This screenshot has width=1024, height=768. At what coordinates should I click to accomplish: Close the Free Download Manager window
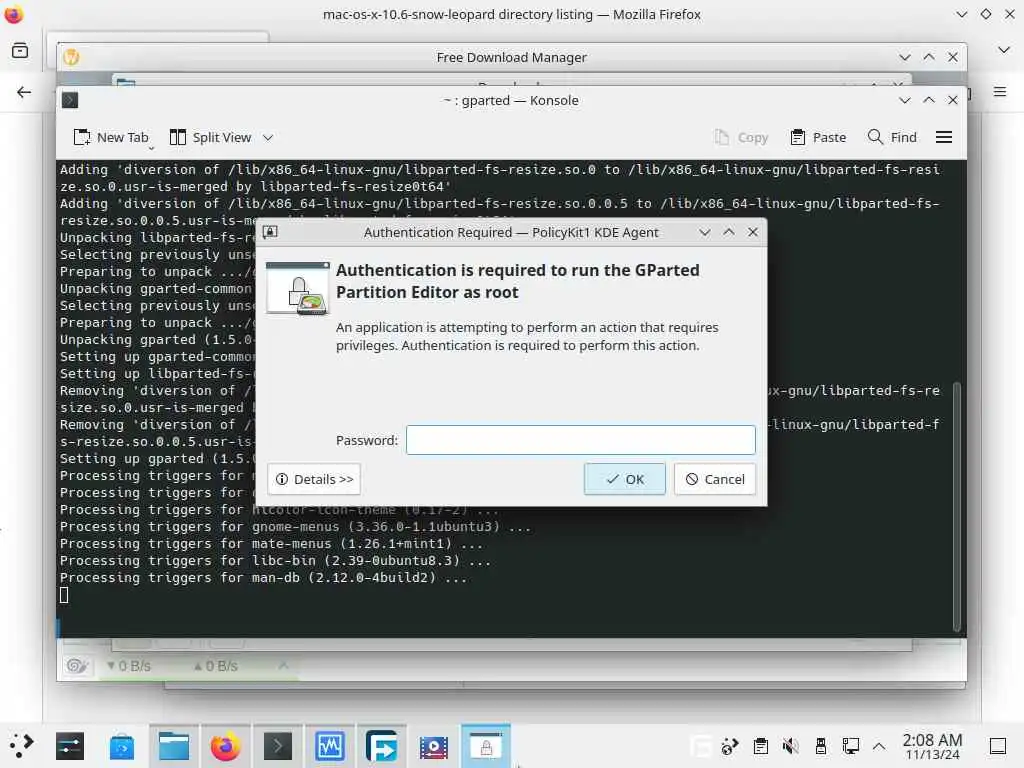click(x=953, y=57)
